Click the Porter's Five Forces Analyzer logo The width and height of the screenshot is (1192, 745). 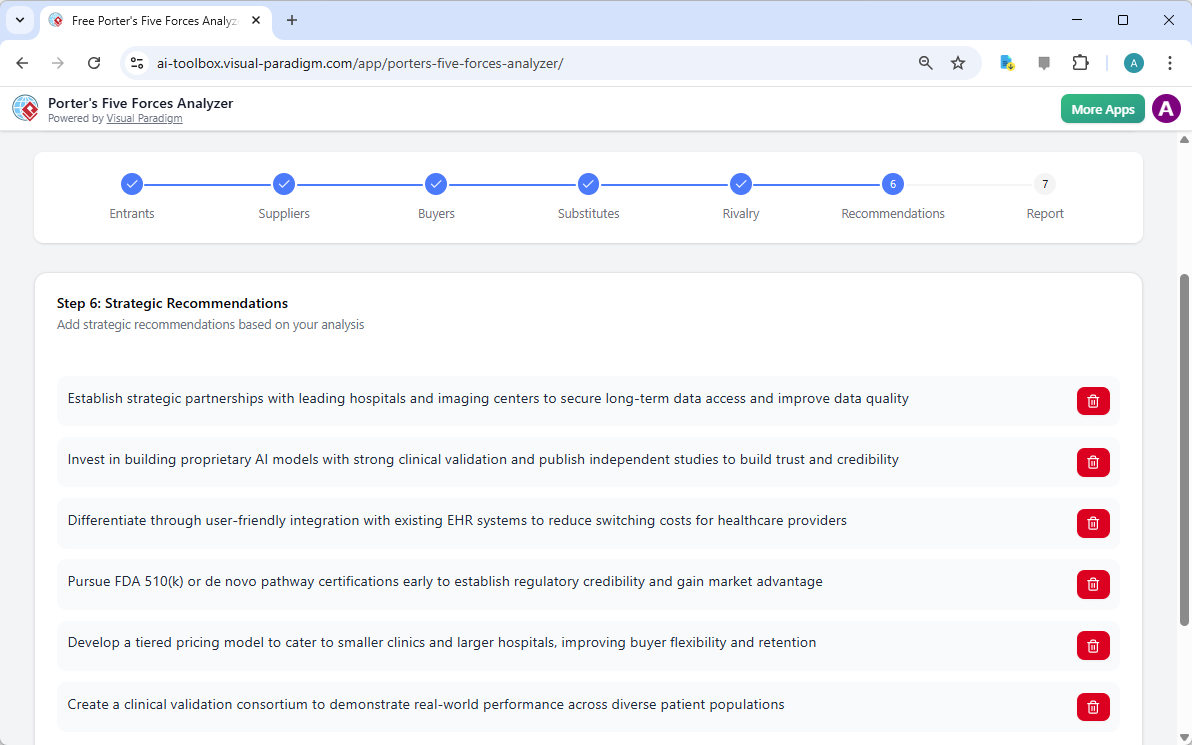point(25,108)
